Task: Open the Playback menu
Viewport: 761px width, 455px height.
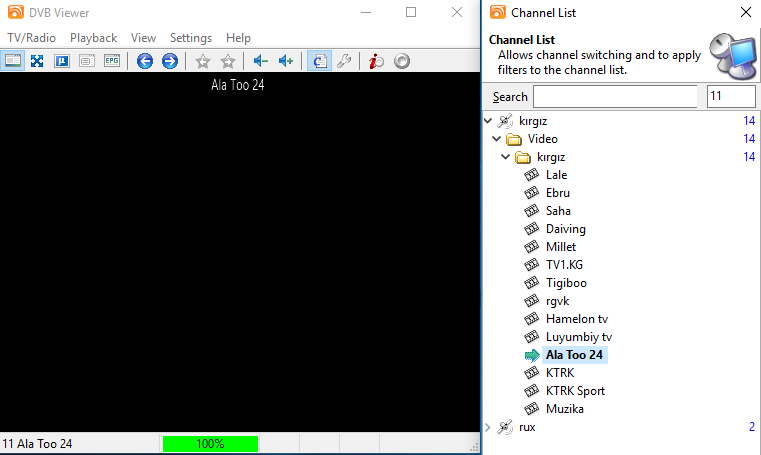Action: pos(93,38)
